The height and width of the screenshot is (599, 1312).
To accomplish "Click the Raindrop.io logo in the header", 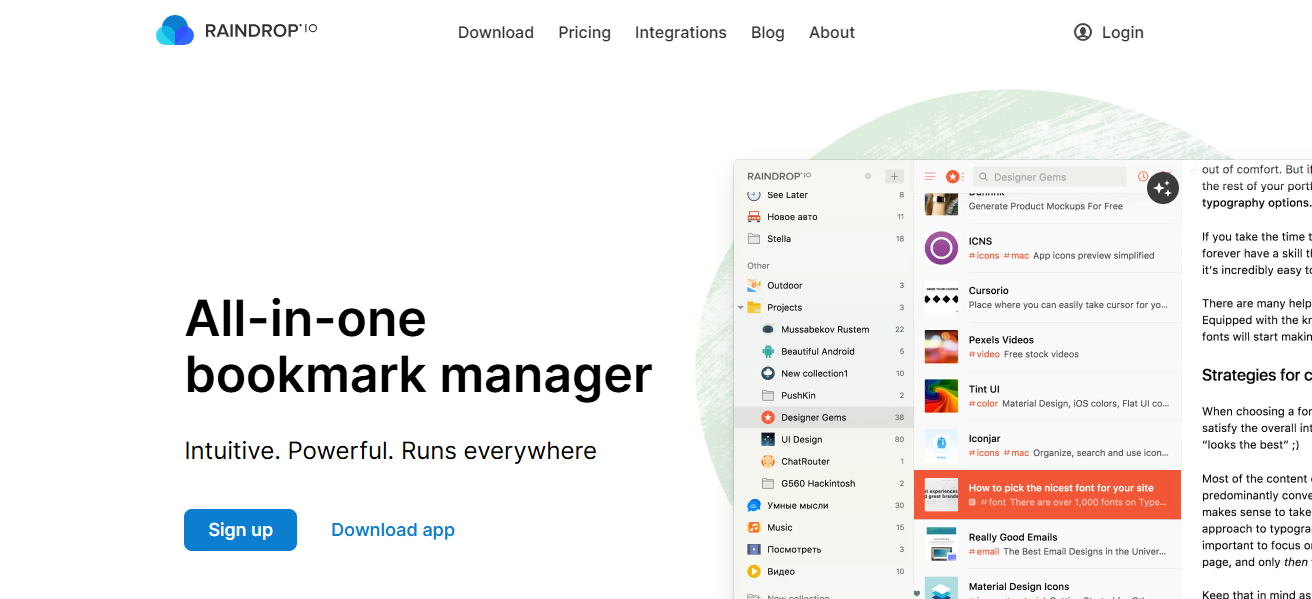I will pyautogui.click(x=237, y=31).
